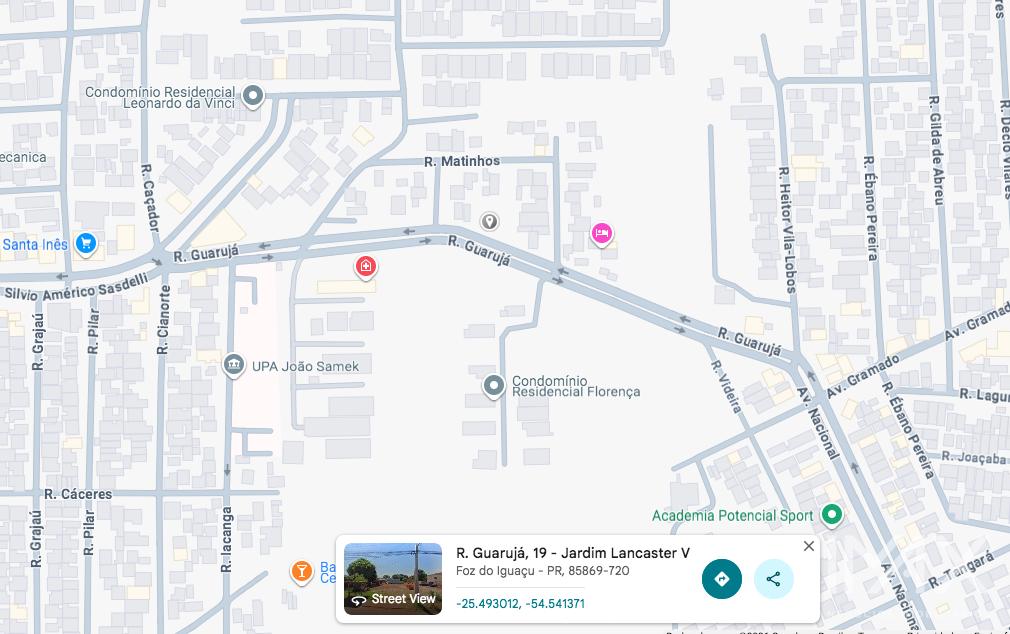The height and width of the screenshot is (634, 1010).
Task: Share this location via the share button
Action: (773, 579)
